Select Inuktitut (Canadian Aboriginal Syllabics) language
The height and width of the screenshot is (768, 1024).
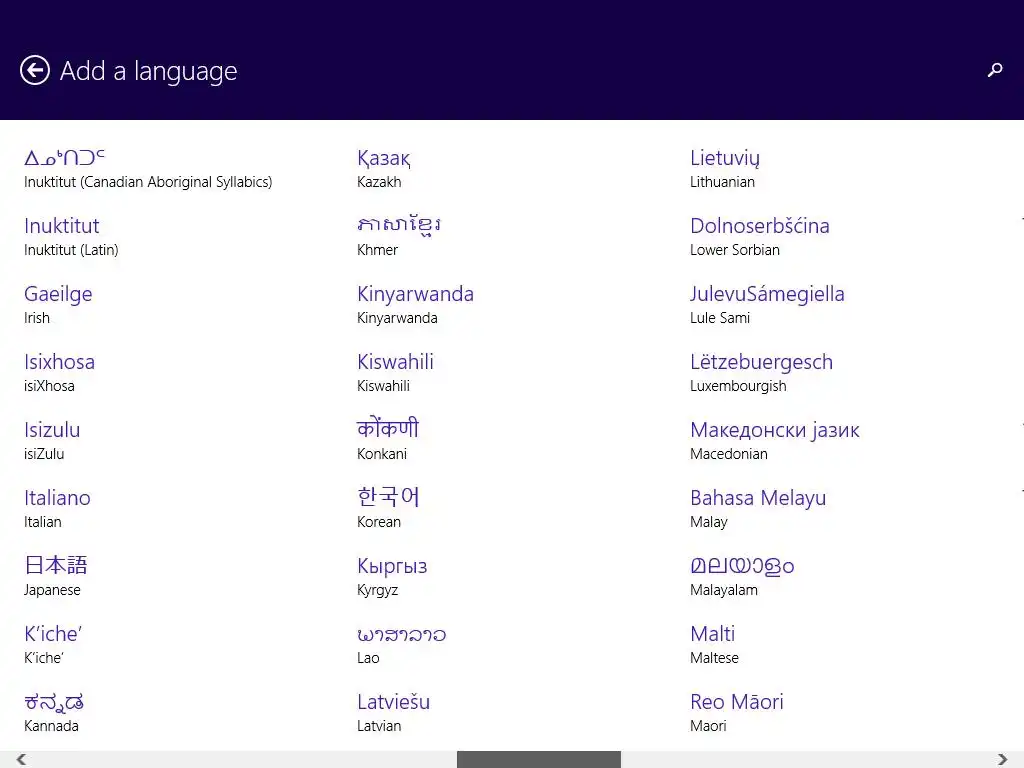pyautogui.click(x=148, y=169)
